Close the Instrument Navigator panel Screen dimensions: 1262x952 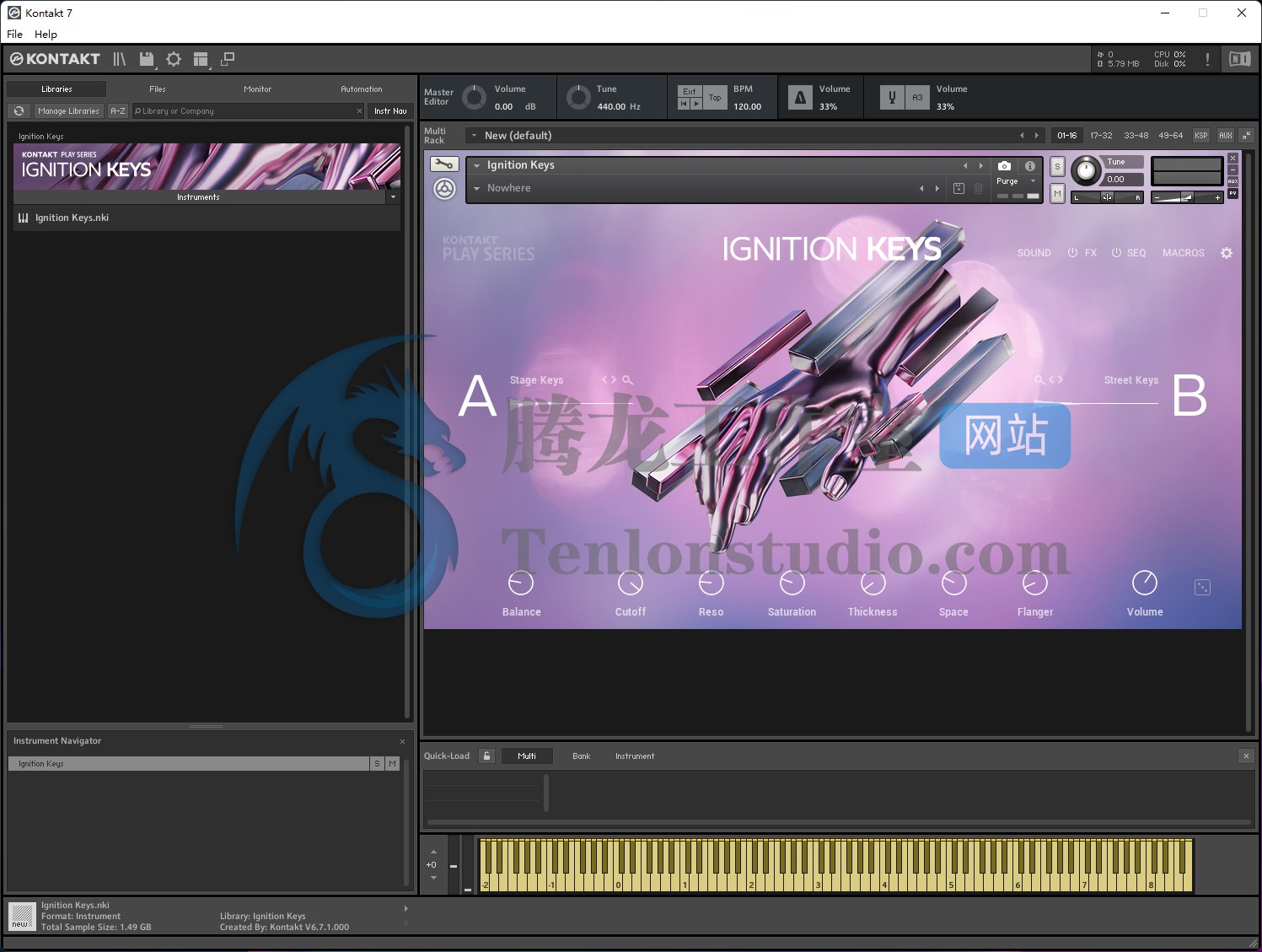[x=402, y=741]
